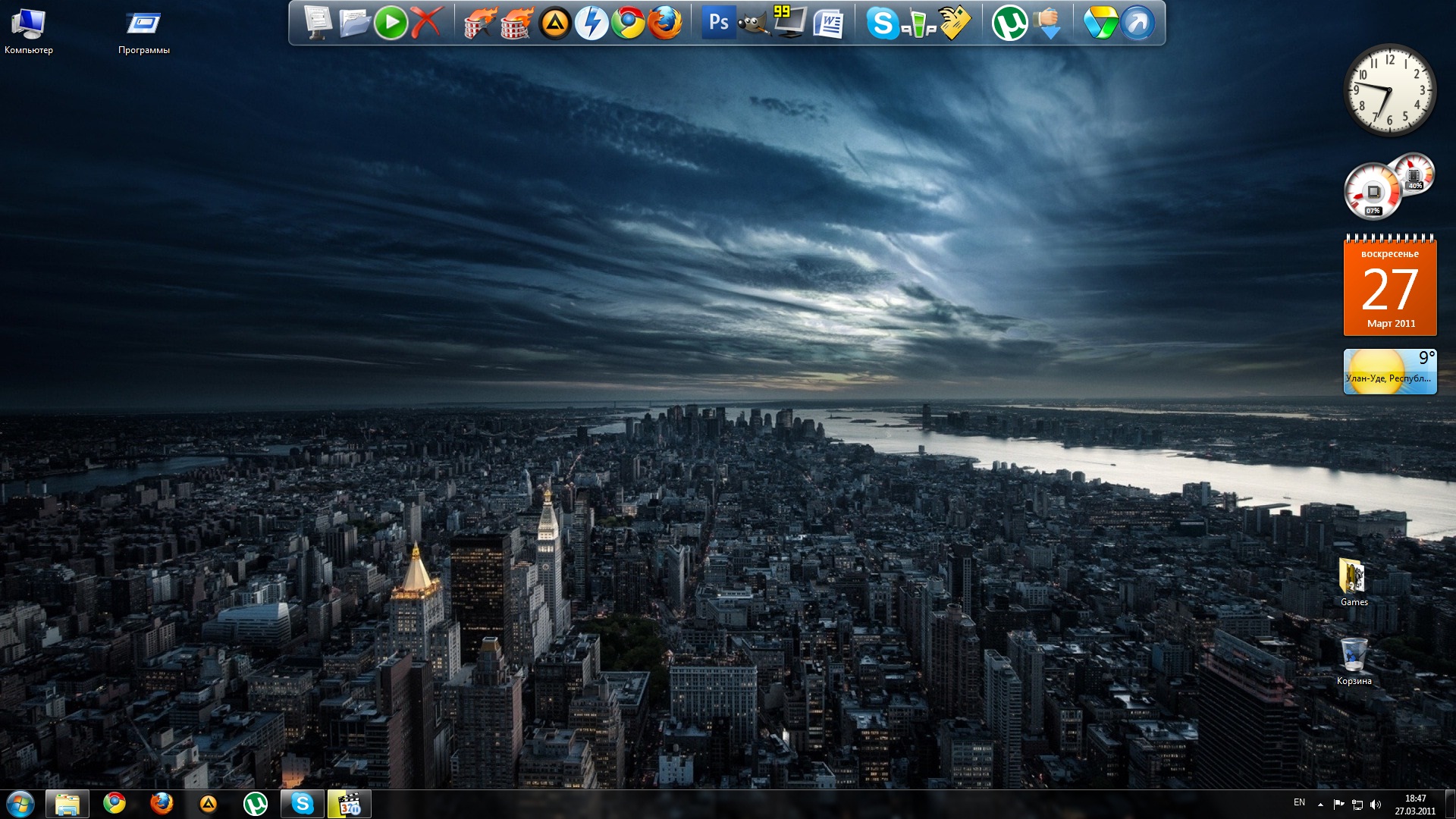Show hidden system tray icons
1456x819 pixels.
tap(1320, 805)
